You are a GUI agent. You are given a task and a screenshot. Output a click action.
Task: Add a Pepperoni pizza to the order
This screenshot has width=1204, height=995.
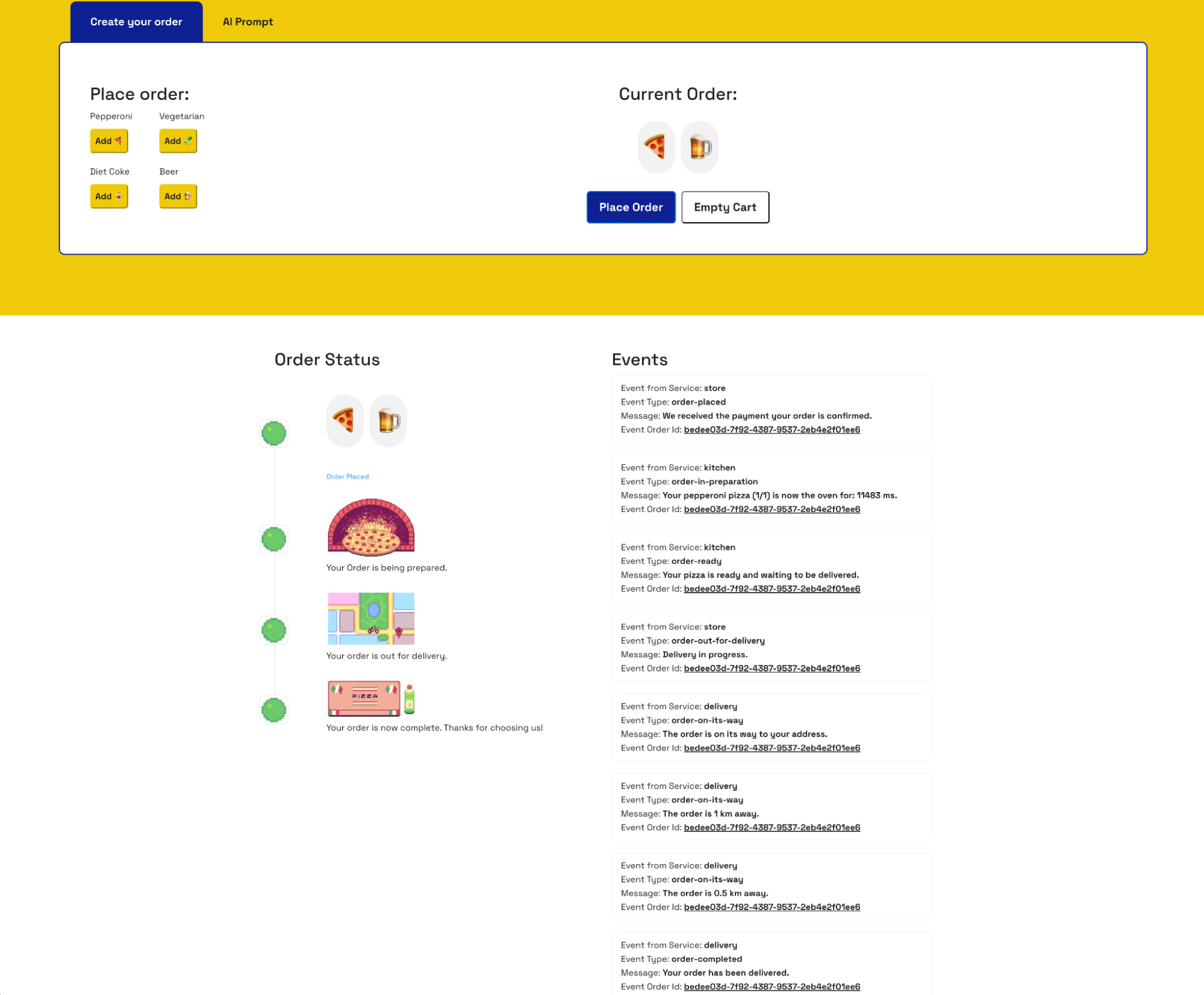[x=108, y=141]
